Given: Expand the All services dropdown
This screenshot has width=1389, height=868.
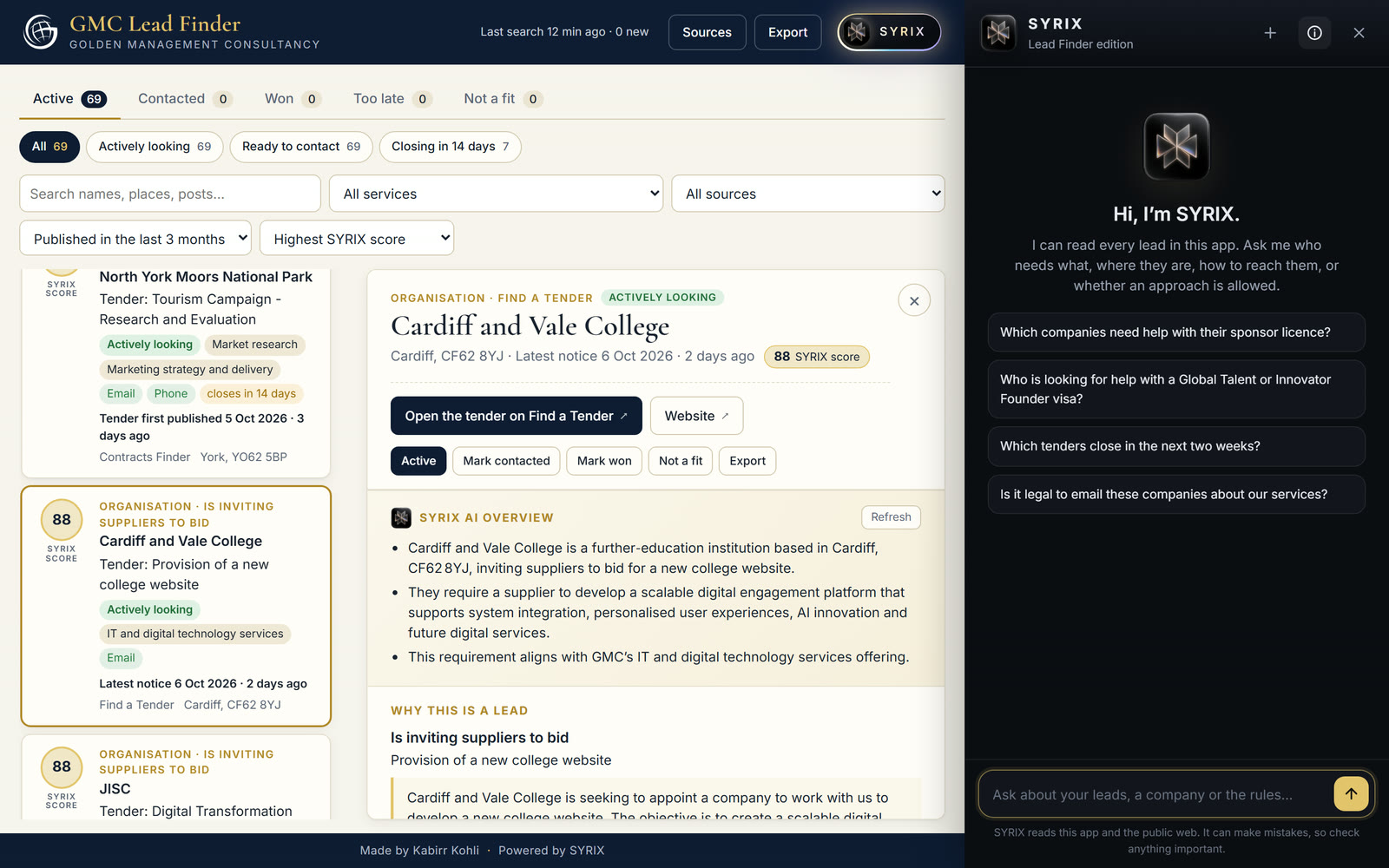Looking at the screenshot, I should (x=496, y=194).
